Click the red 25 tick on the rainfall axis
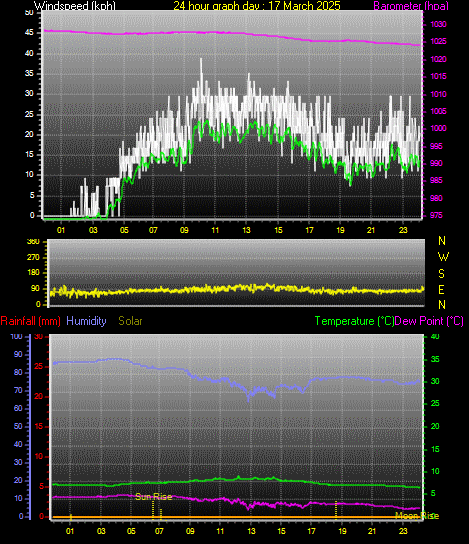 tap(39, 366)
